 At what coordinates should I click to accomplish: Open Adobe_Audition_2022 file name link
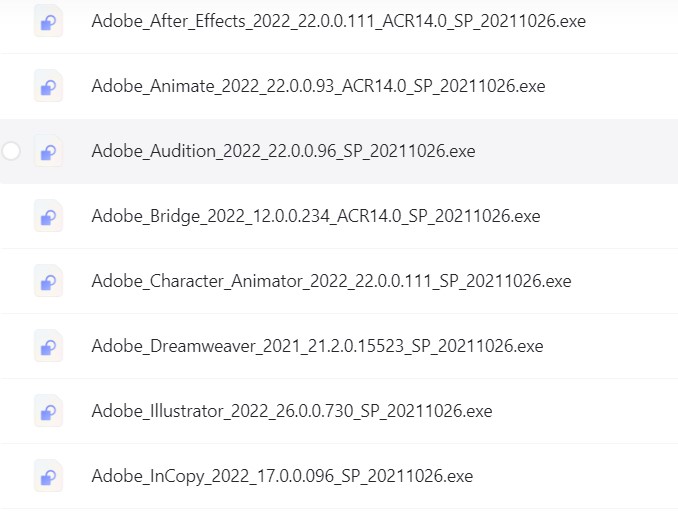(x=283, y=151)
